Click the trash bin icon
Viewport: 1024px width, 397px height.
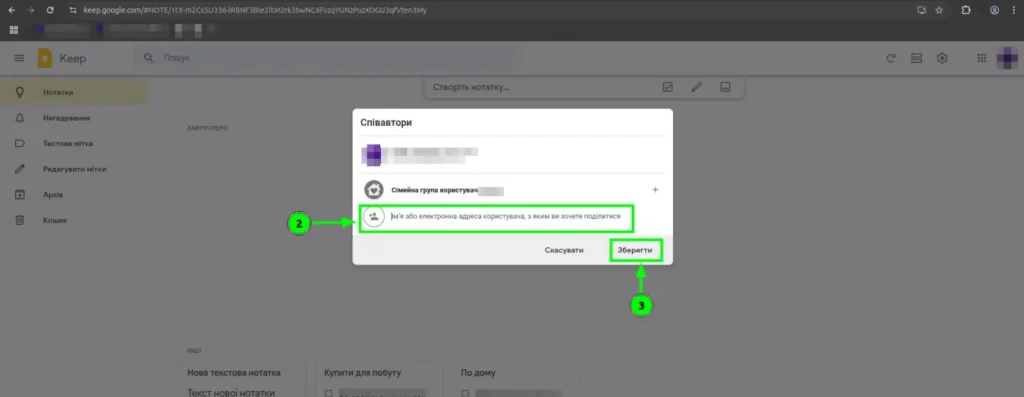click(20, 220)
